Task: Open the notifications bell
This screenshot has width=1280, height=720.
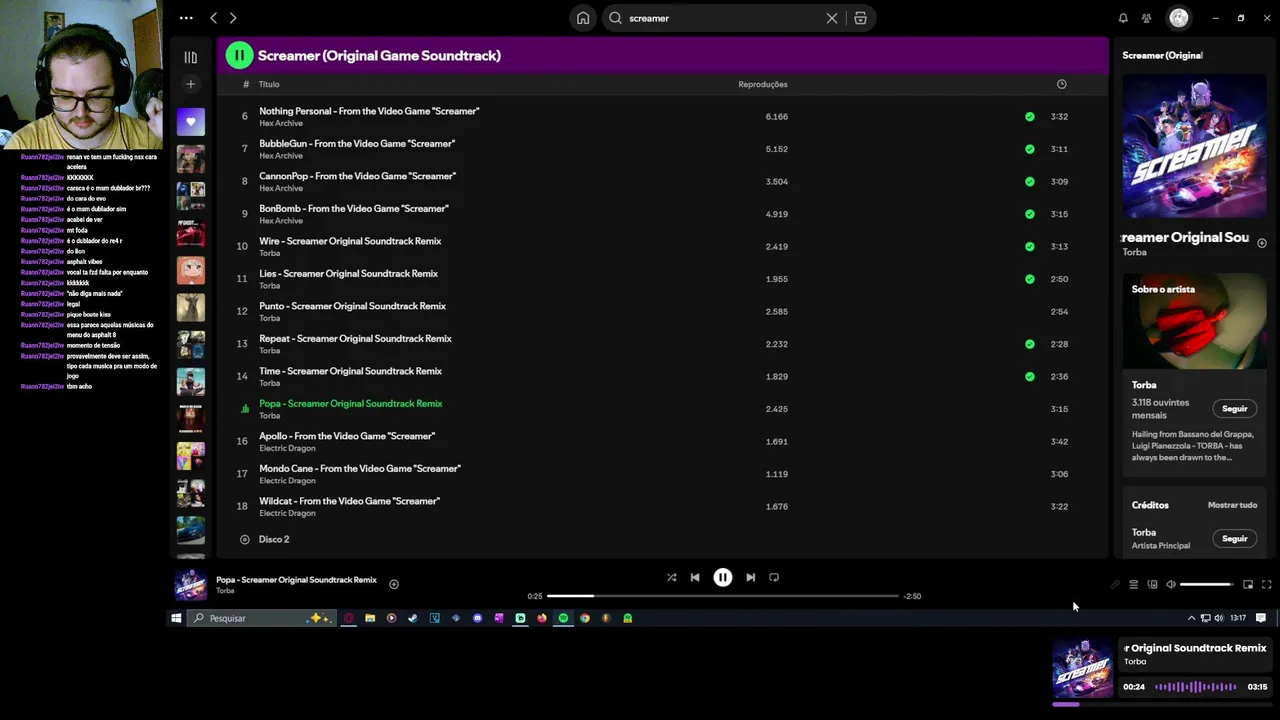Action: click(x=1123, y=18)
